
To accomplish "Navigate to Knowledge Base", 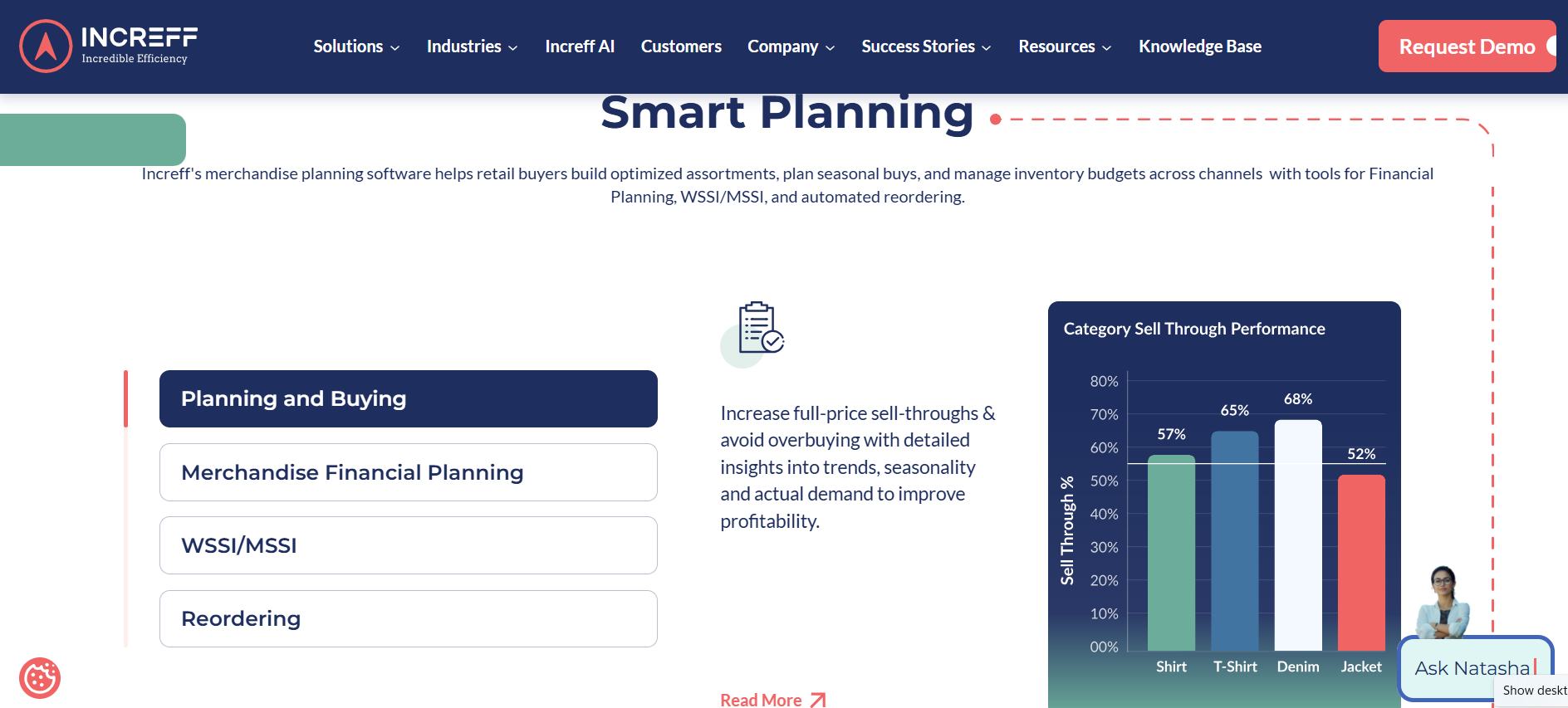I will click(x=1199, y=47).
